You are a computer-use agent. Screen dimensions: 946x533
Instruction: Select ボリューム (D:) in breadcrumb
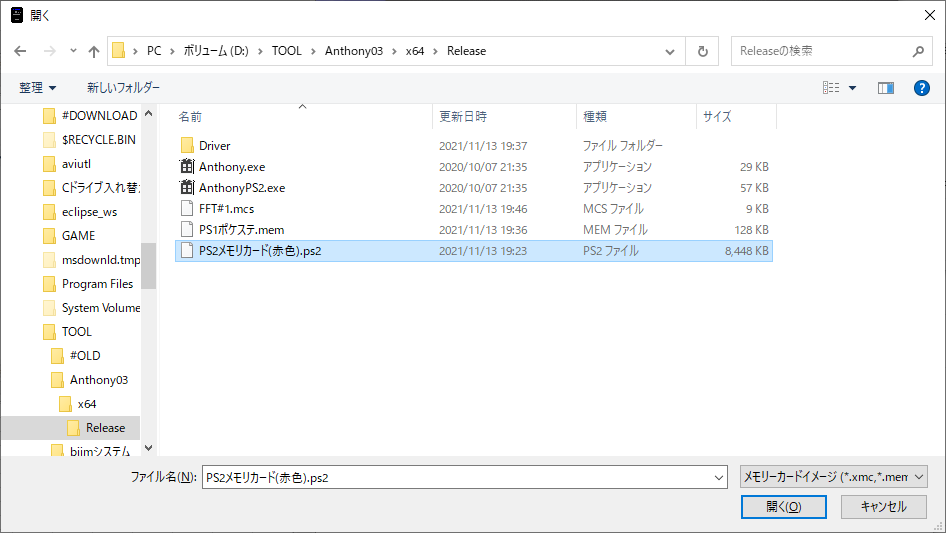(216, 51)
